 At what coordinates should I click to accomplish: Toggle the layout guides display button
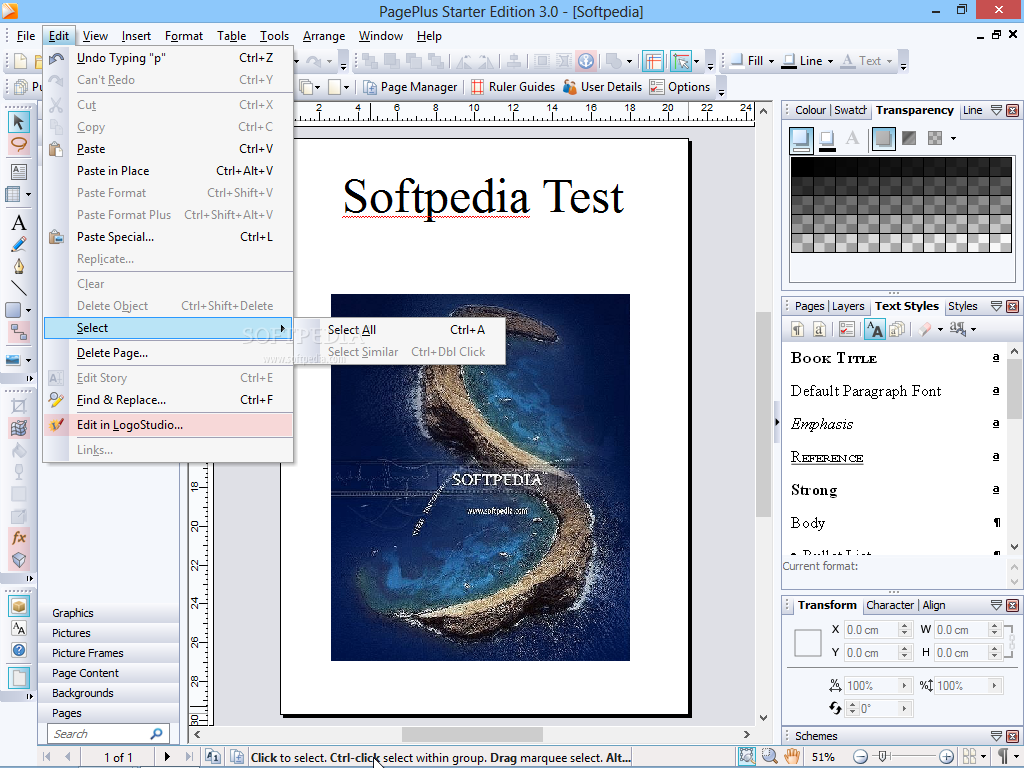[652, 61]
